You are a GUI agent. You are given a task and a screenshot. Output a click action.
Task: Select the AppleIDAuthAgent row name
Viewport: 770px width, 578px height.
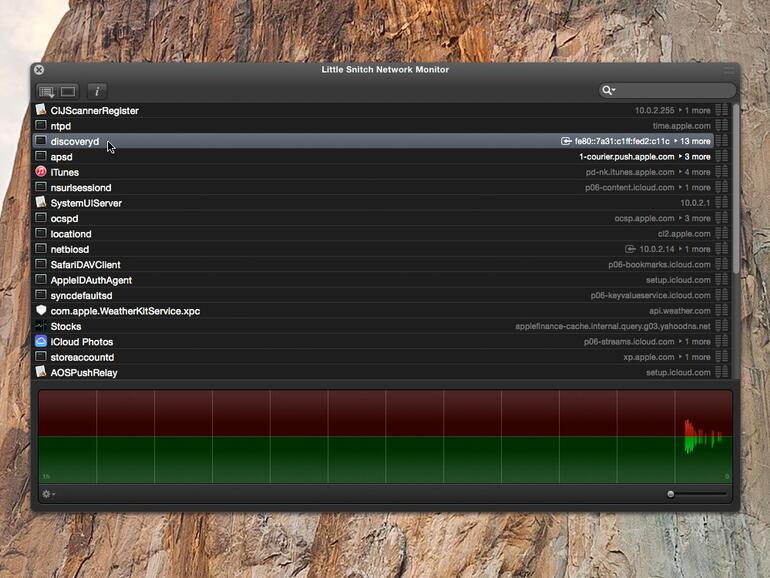click(x=91, y=280)
